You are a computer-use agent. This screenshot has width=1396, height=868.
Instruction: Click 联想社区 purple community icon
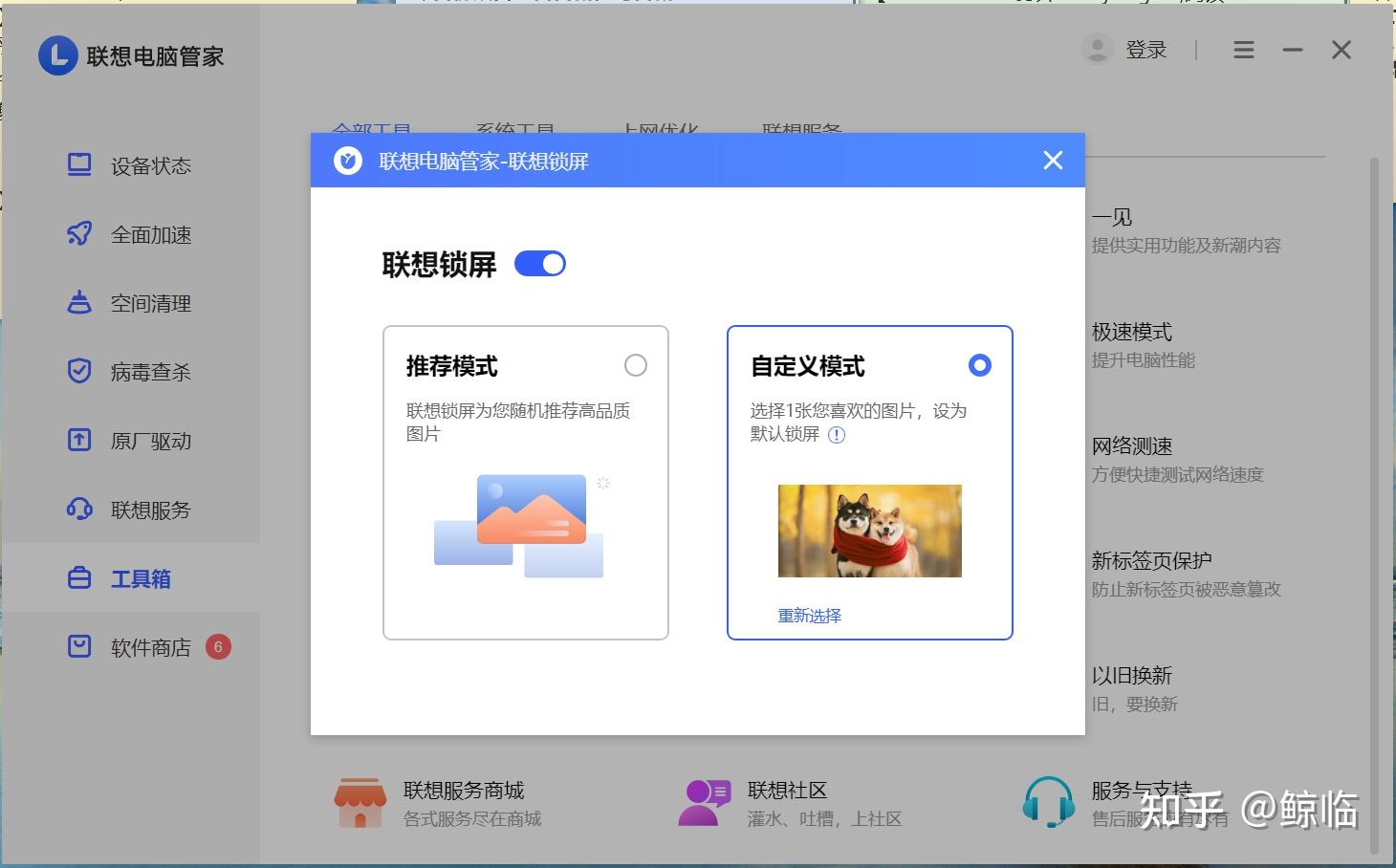coord(705,803)
